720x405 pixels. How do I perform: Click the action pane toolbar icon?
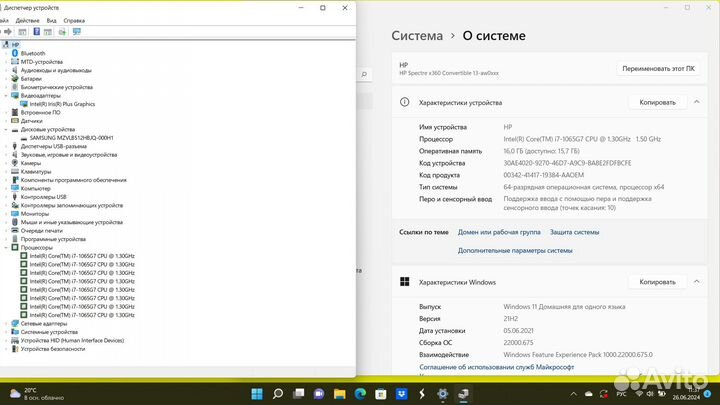click(48, 32)
